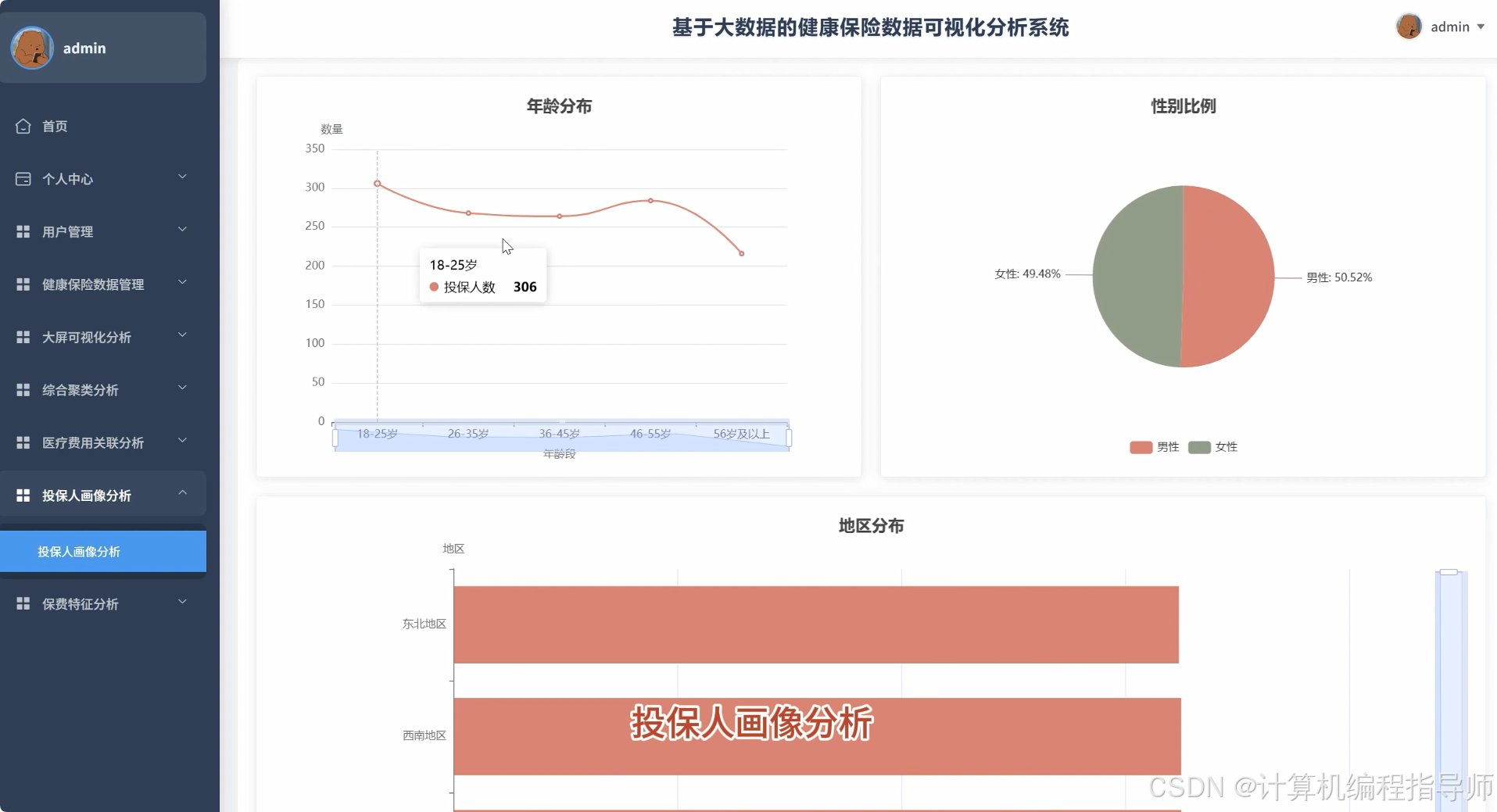Toggle the 男性 legend item in pie chart
This screenshot has width=1497, height=812.
click(1154, 447)
